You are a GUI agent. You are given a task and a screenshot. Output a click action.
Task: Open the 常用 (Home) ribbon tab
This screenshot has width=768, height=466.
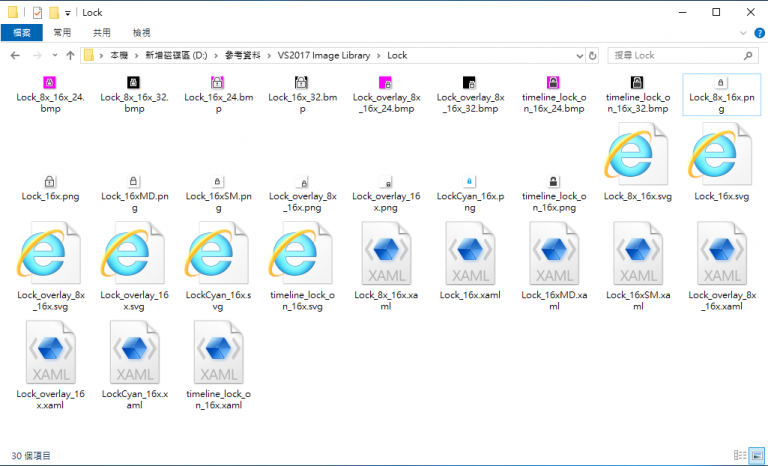pos(62,33)
